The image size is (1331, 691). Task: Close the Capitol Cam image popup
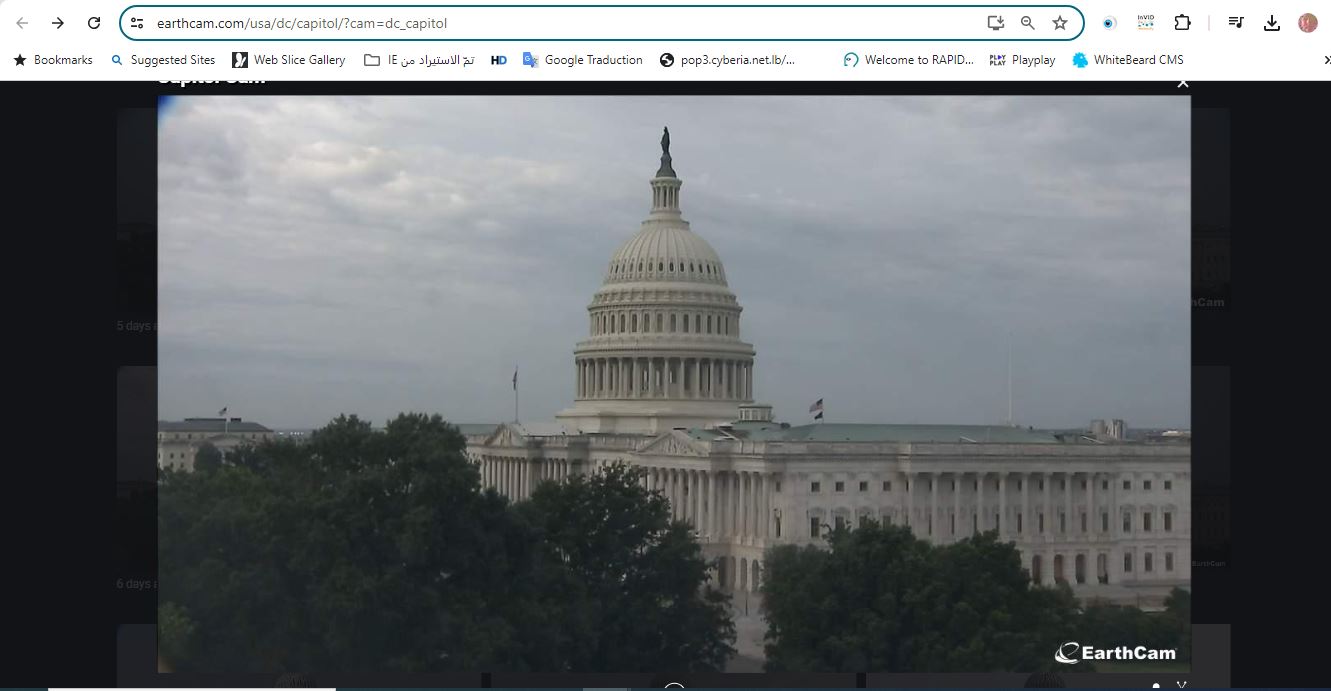pos(1183,83)
